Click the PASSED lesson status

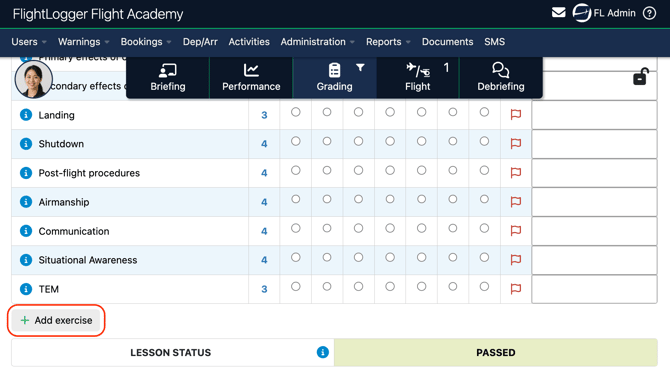point(496,353)
